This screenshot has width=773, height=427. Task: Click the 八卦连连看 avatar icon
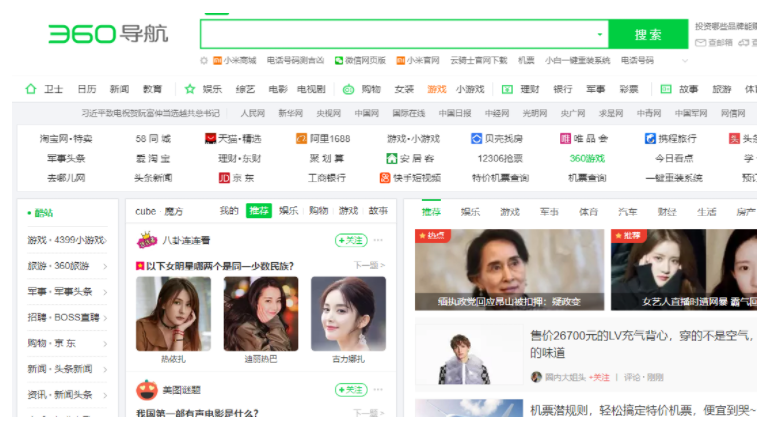tap(147, 240)
